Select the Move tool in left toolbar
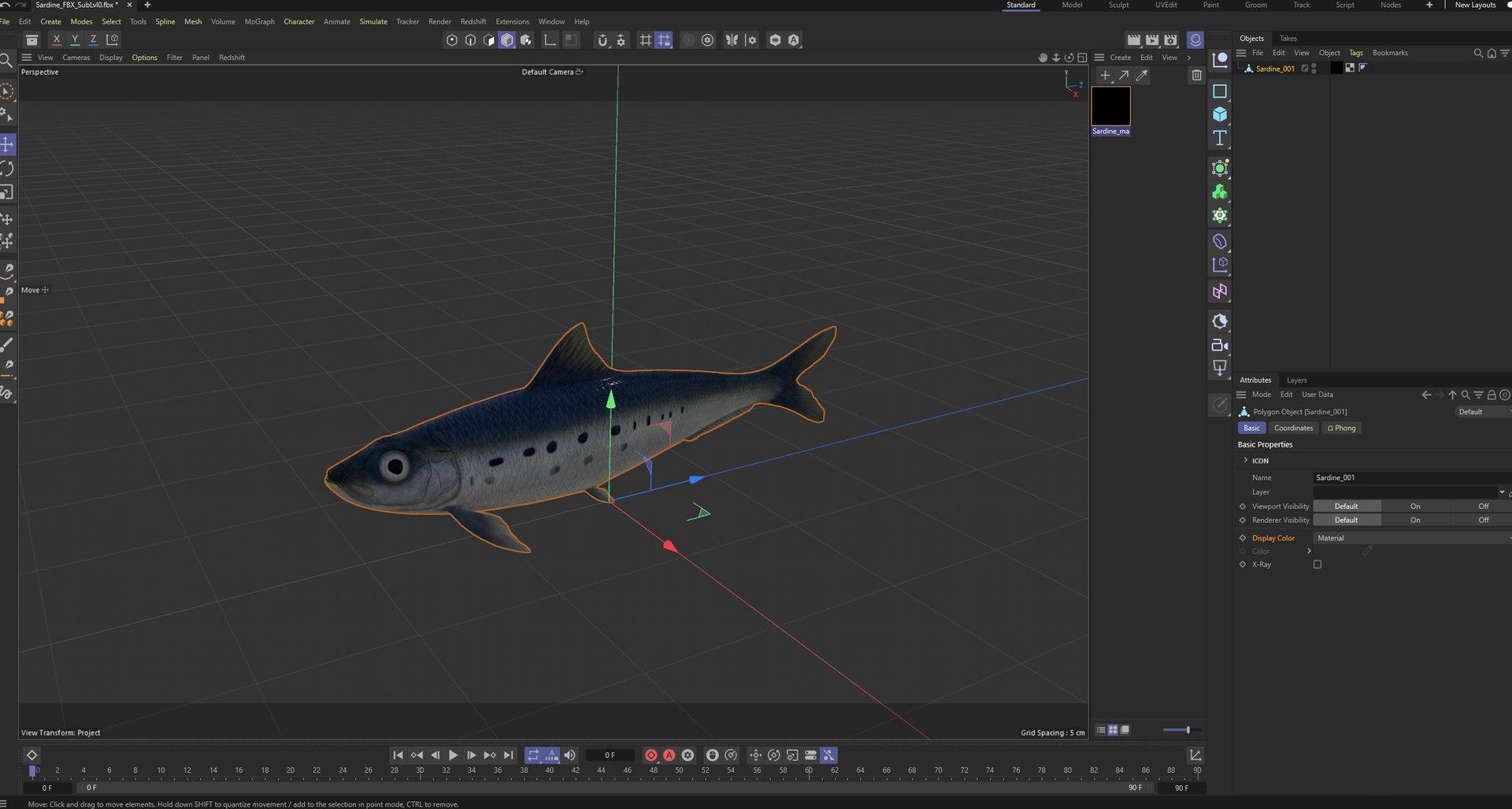The width and height of the screenshot is (1512, 809). (x=7, y=144)
